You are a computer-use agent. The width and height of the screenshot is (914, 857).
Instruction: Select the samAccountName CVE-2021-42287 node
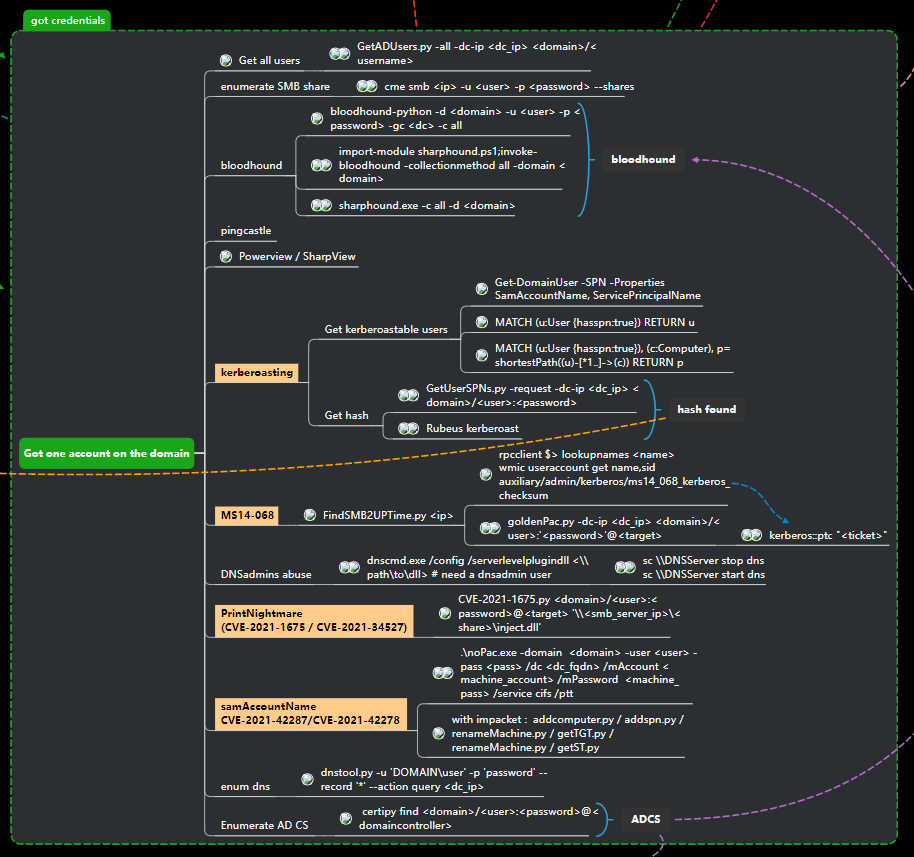(x=310, y=714)
